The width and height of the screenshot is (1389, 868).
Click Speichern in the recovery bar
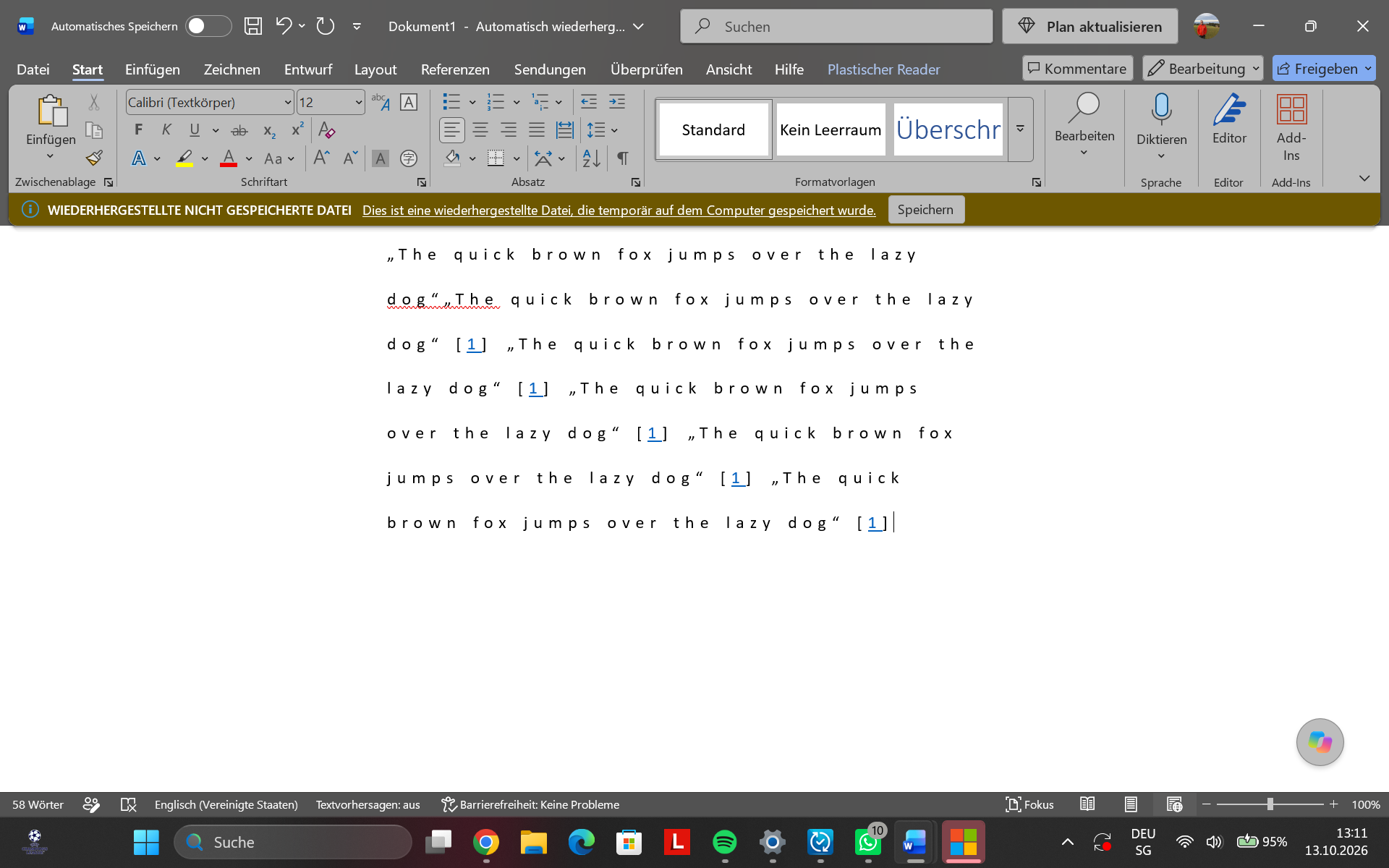coord(925,210)
